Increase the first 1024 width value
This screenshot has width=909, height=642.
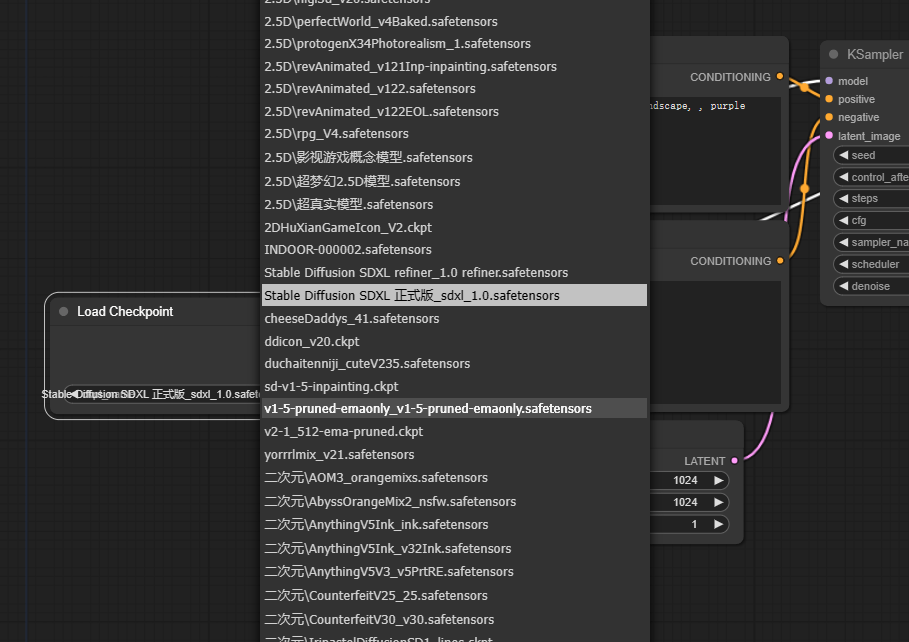pyautogui.click(x=719, y=480)
